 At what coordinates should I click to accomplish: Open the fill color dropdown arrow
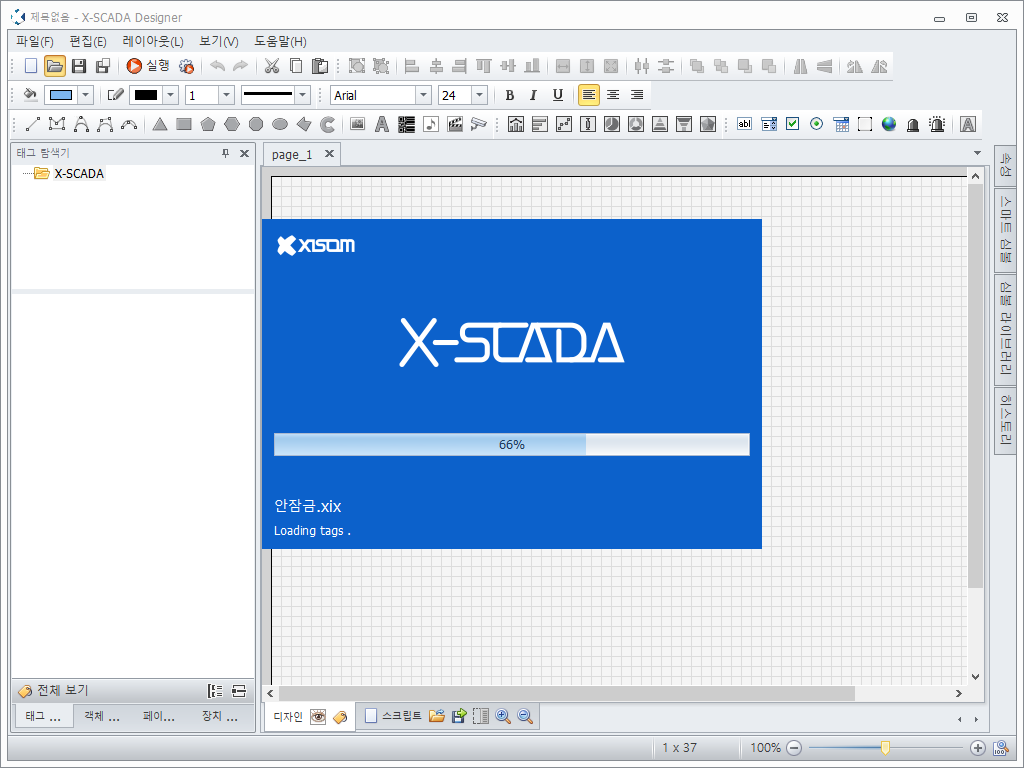tap(86, 95)
